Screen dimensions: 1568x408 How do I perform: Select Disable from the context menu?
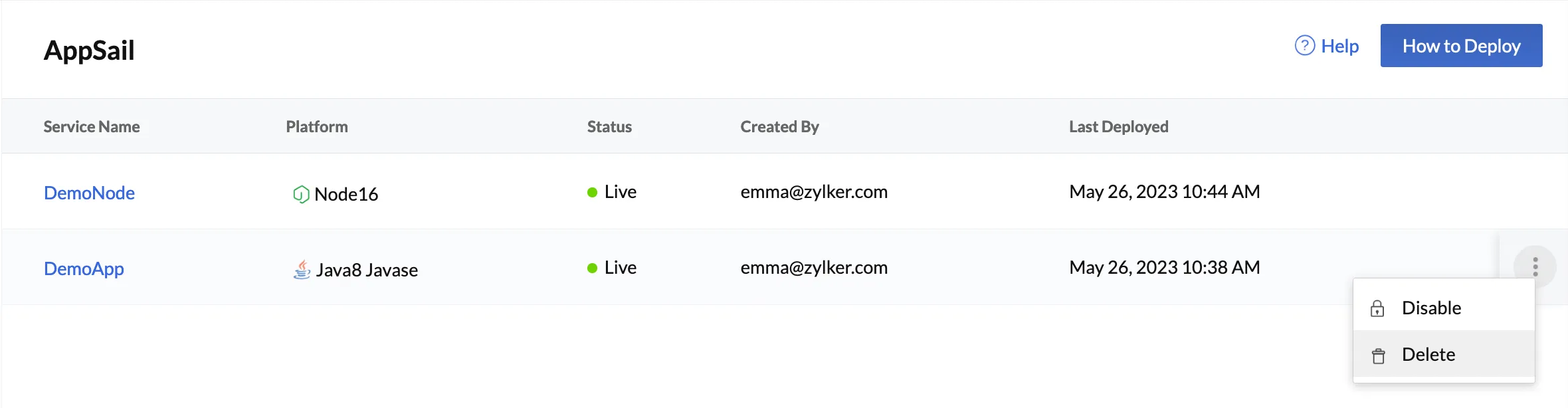coord(1444,308)
